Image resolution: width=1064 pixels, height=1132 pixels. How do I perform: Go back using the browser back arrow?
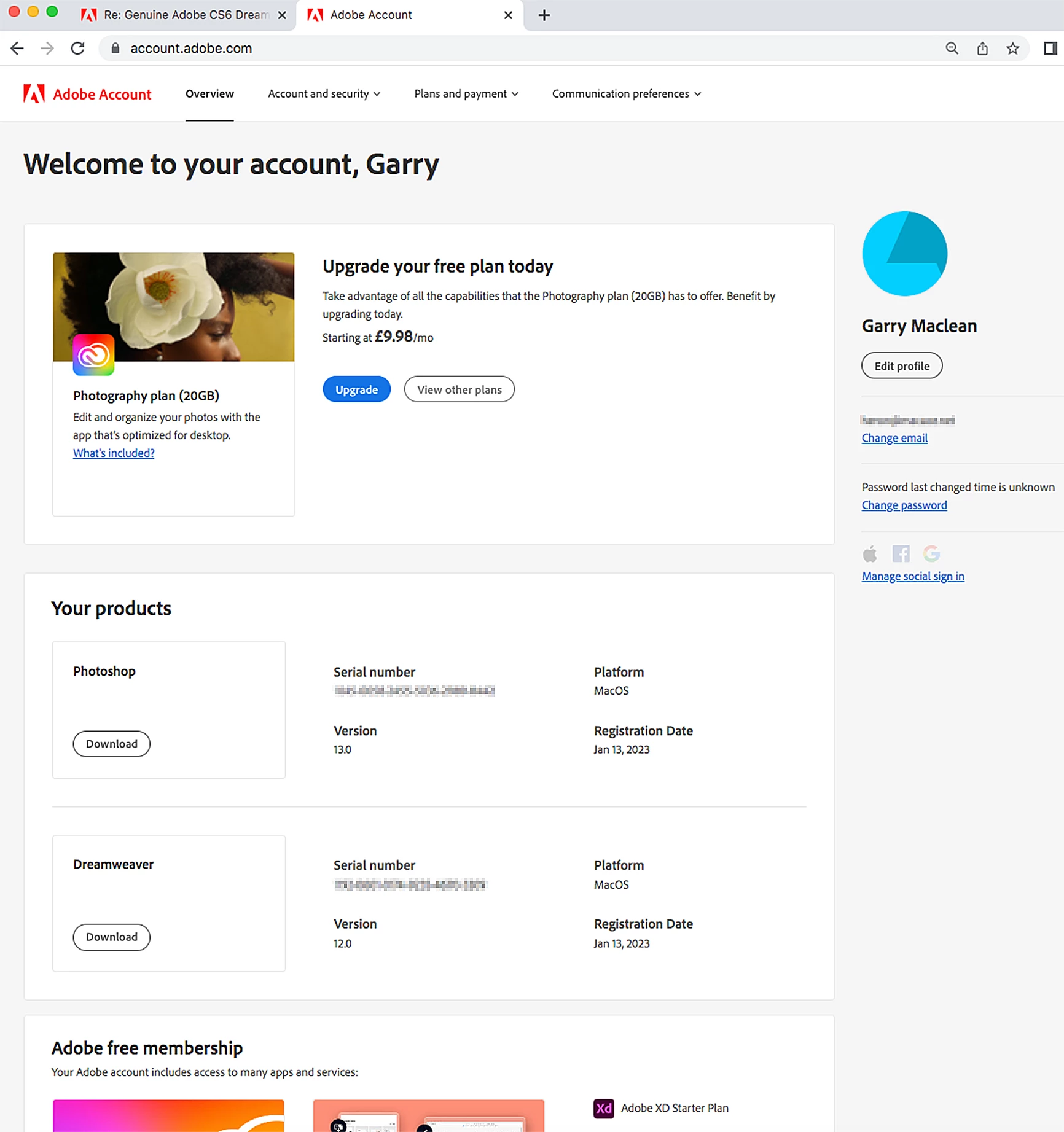click(x=17, y=49)
